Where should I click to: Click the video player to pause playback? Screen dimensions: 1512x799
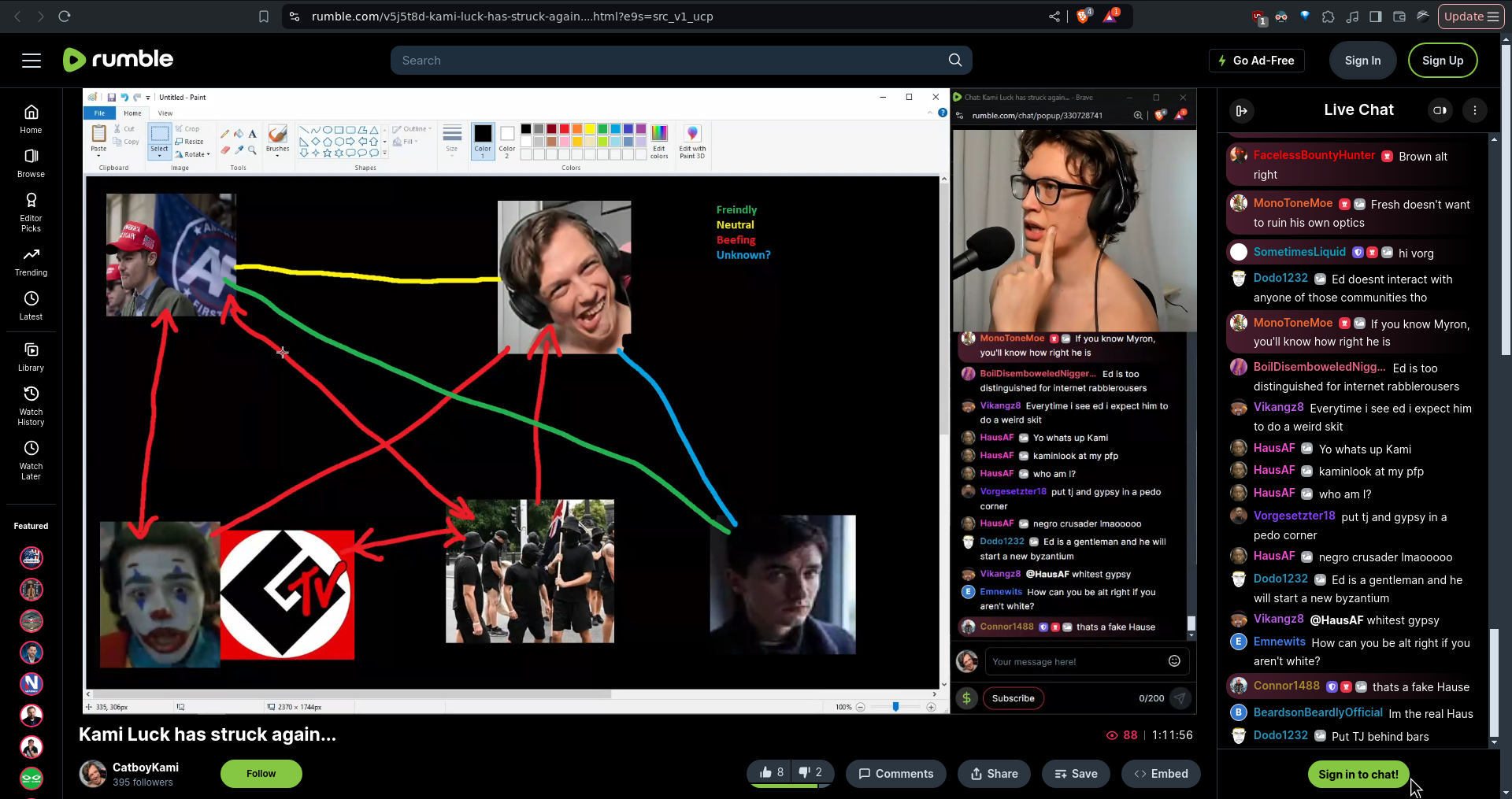coord(639,401)
